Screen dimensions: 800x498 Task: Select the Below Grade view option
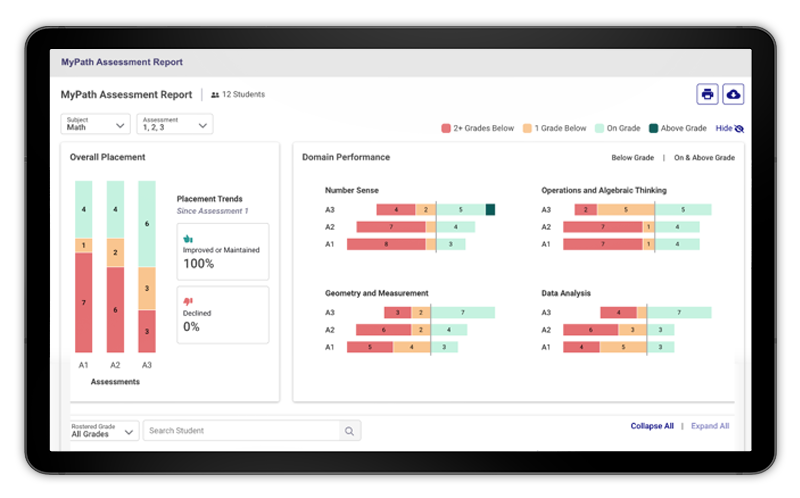click(x=633, y=158)
